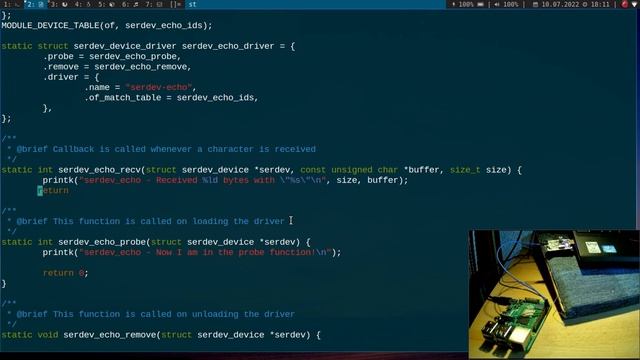The height and width of the screenshot is (360, 640).
Task: Switch to workspace tag 6 music
Action: [x=130, y=4]
